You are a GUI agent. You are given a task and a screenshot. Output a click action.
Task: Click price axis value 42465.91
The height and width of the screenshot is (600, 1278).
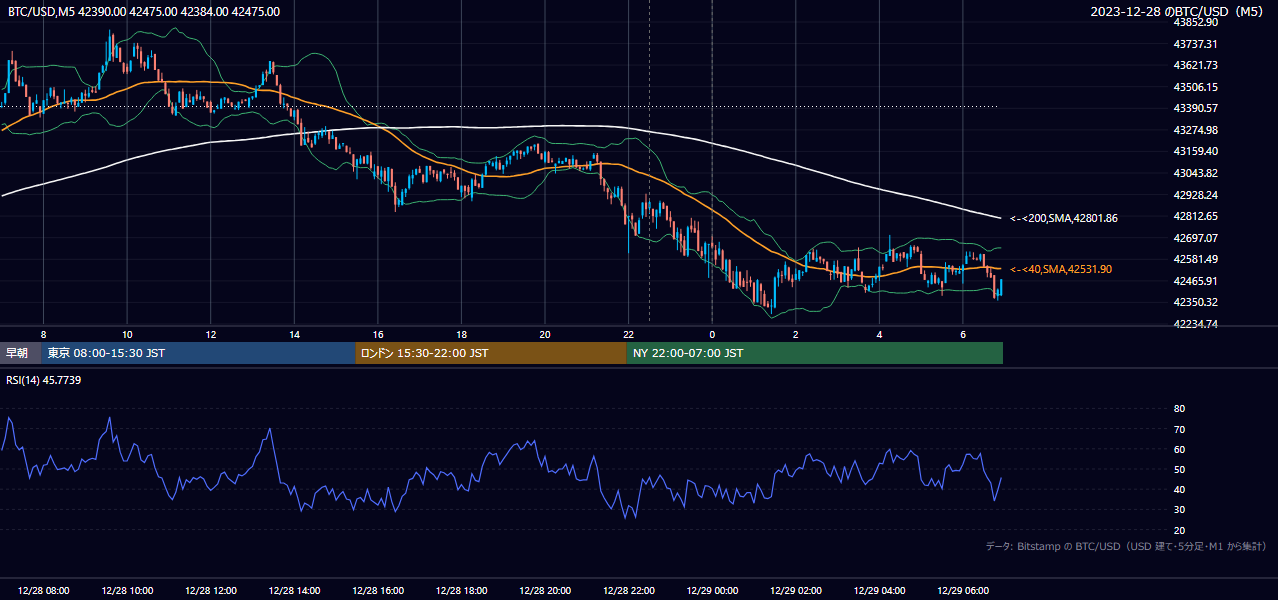[1195, 281]
